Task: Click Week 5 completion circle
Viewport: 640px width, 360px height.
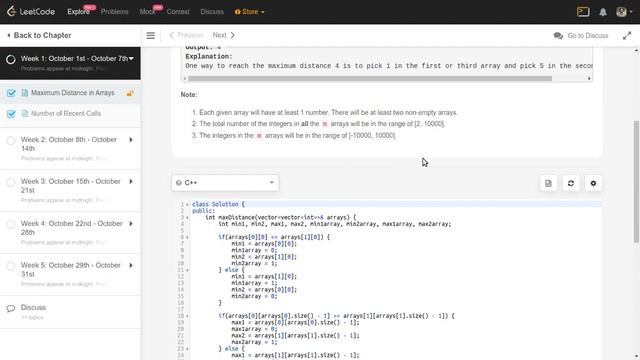Action: pos(11,266)
